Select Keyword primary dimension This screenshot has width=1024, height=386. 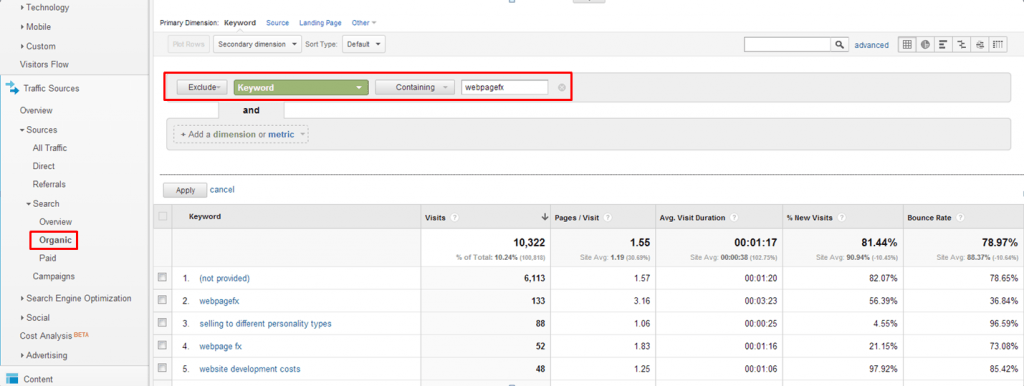pyautogui.click(x=240, y=23)
